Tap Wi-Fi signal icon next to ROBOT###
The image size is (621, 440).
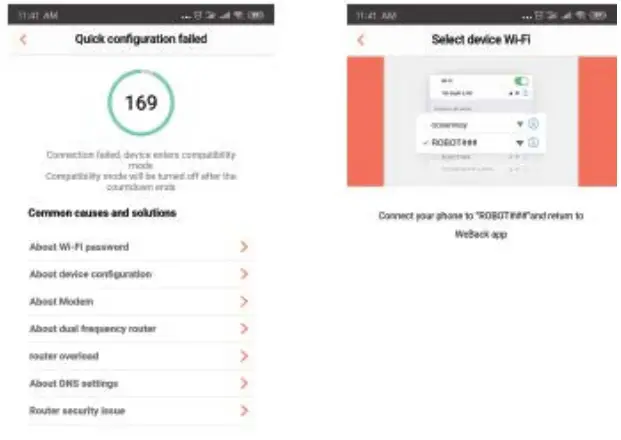(x=520, y=143)
